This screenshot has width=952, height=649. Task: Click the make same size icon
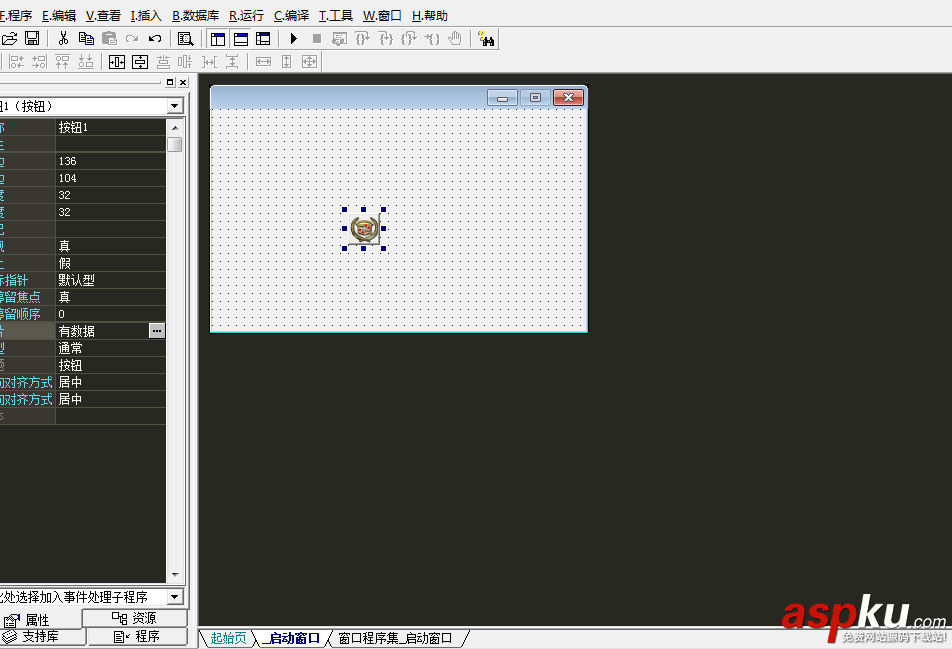coord(310,61)
